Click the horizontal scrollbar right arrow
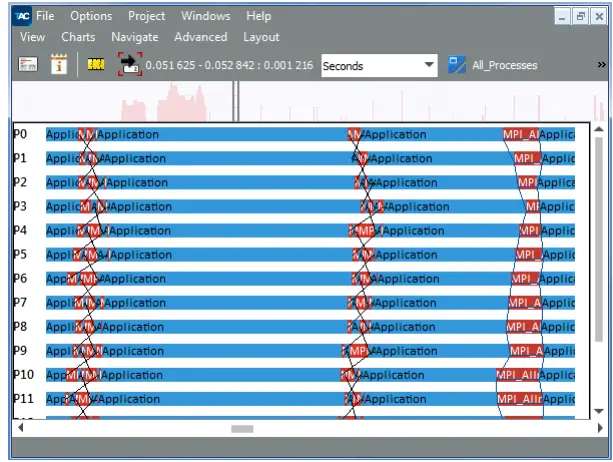This screenshot has height=462, width=613. pyautogui.click(x=600, y=428)
